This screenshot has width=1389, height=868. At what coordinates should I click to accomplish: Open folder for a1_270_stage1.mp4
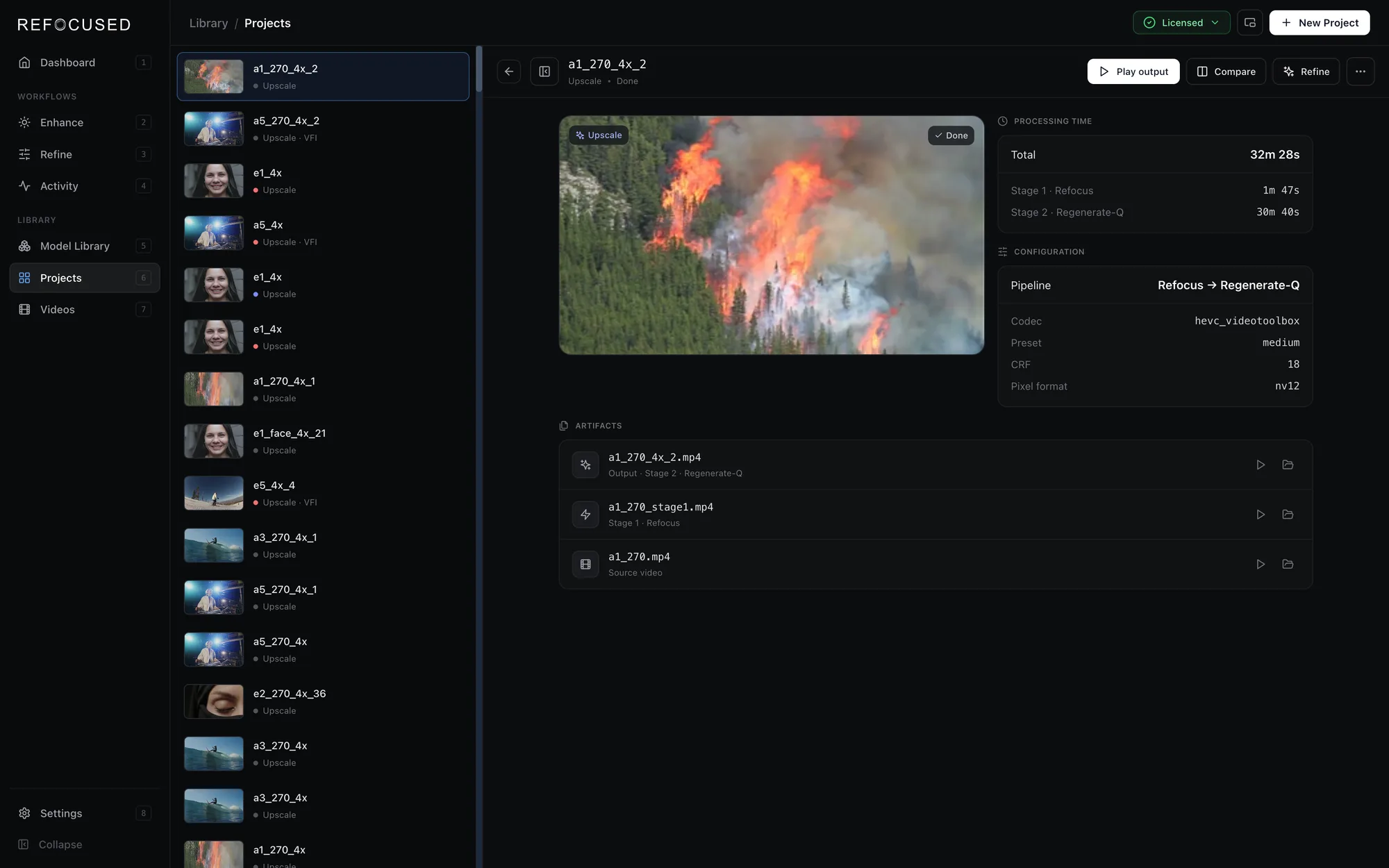point(1288,515)
